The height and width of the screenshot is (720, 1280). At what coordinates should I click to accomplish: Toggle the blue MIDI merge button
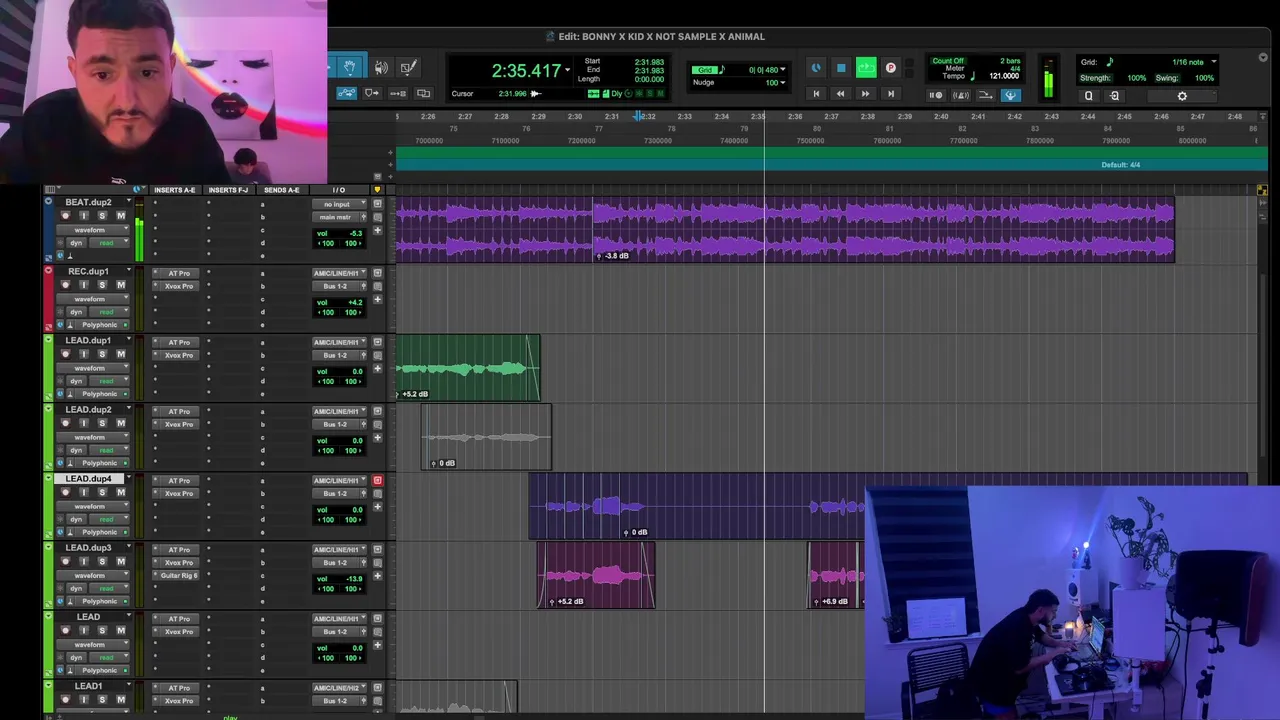(x=1010, y=95)
